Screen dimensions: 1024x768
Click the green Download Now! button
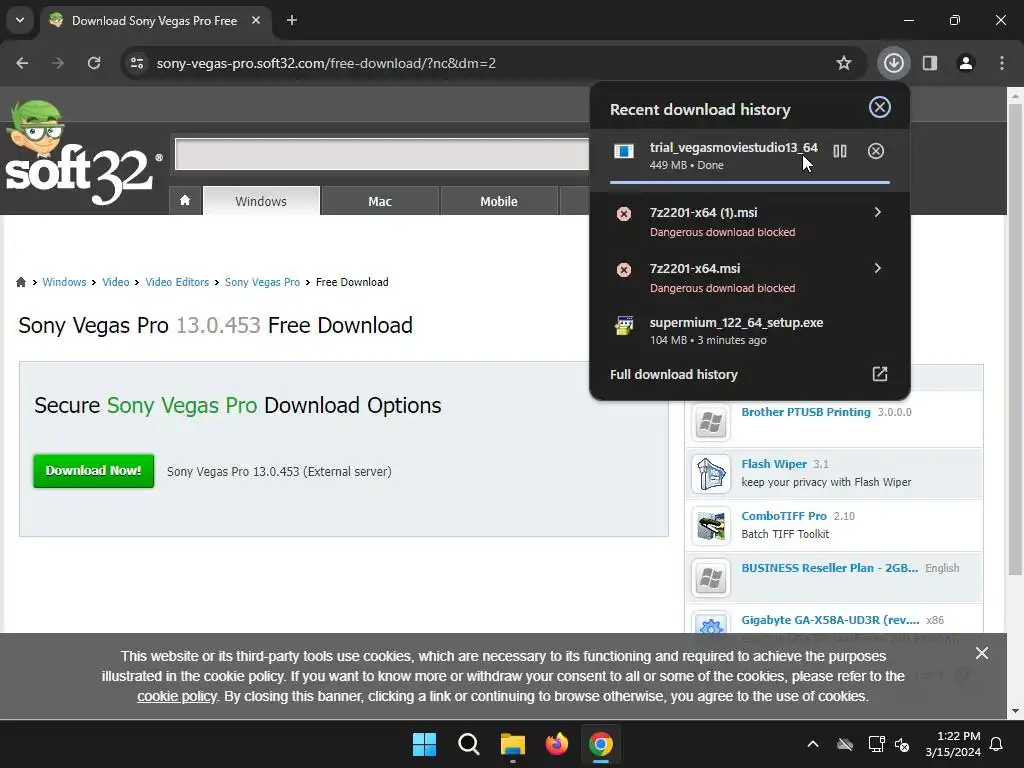click(93, 471)
